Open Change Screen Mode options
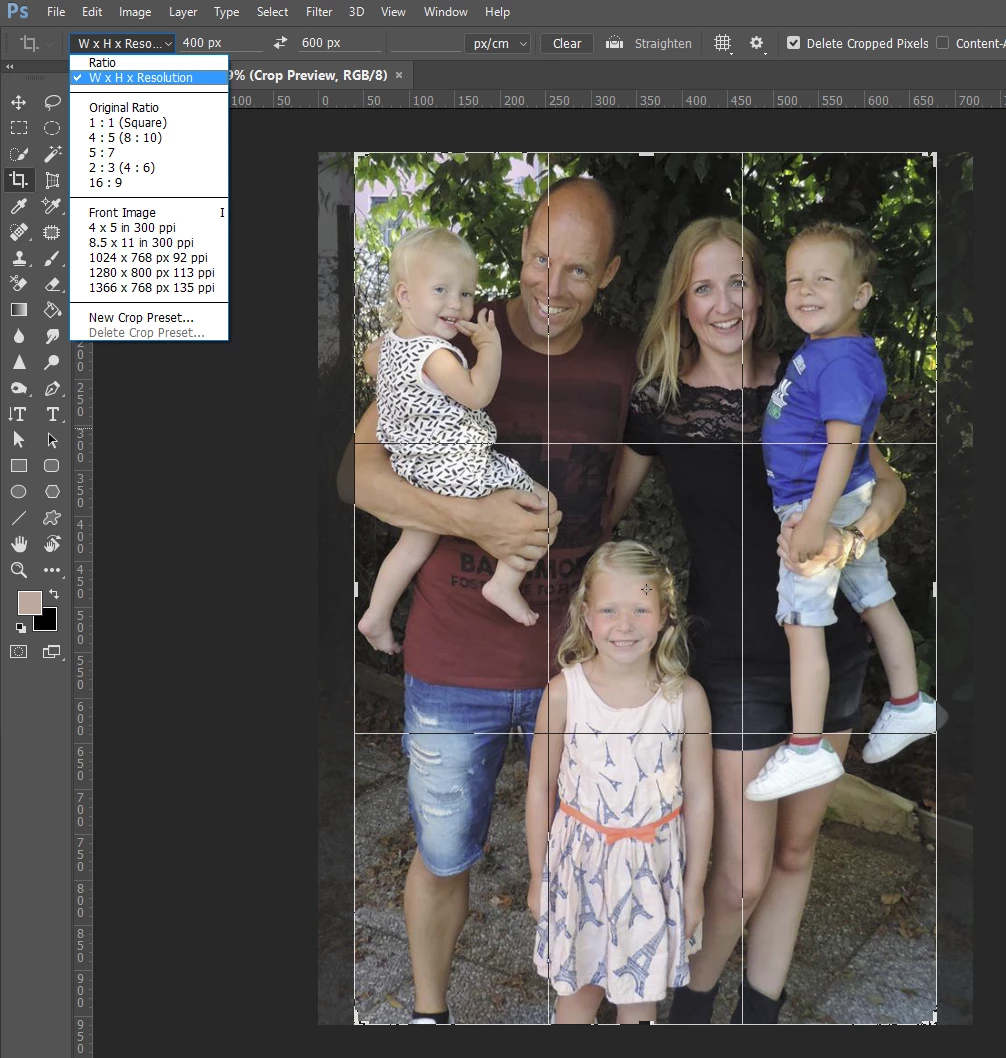1006x1058 pixels. (x=52, y=652)
